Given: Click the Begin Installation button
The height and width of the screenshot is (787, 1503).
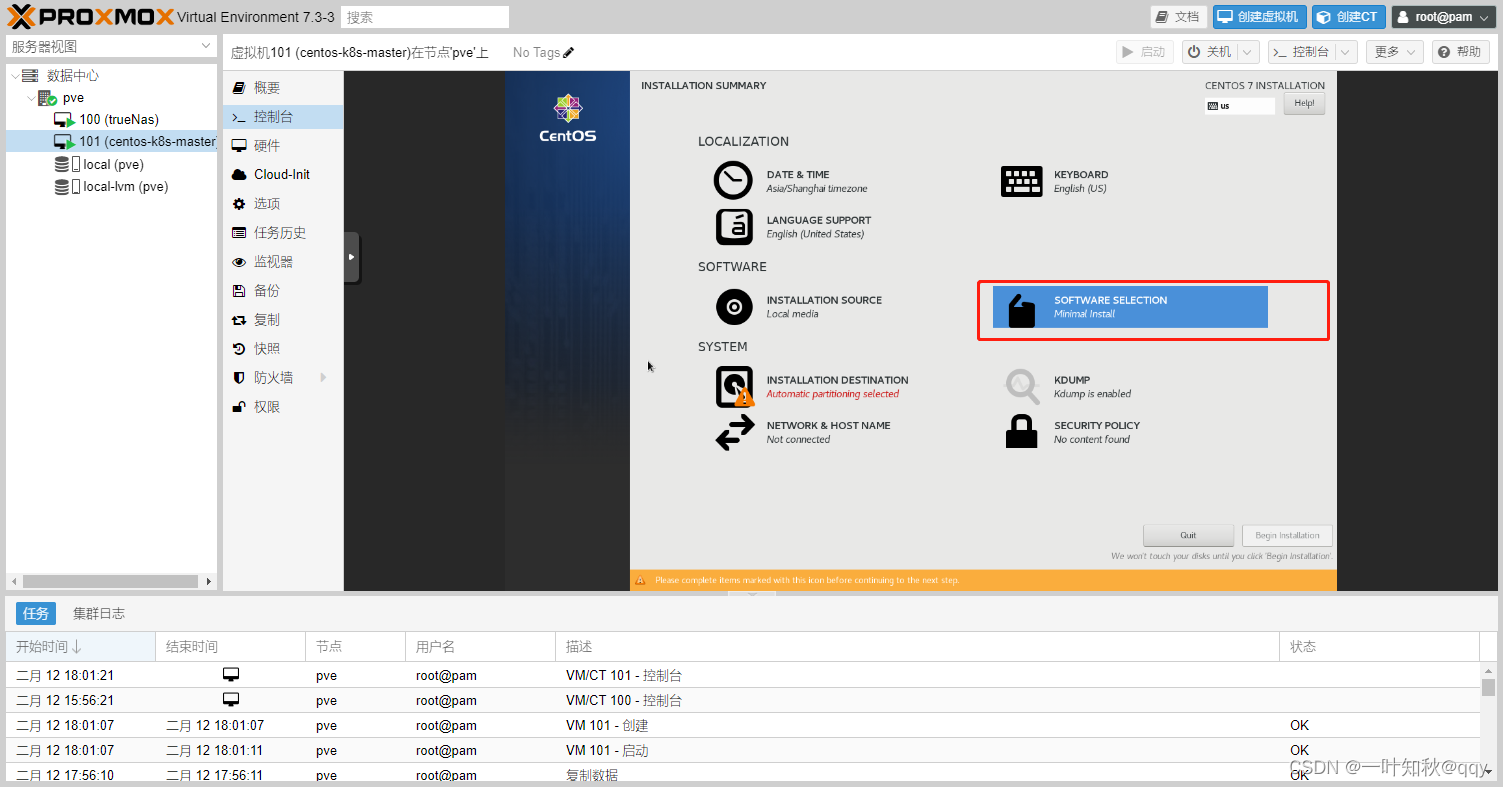Looking at the screenshot, I should [x=1287, y=535].
